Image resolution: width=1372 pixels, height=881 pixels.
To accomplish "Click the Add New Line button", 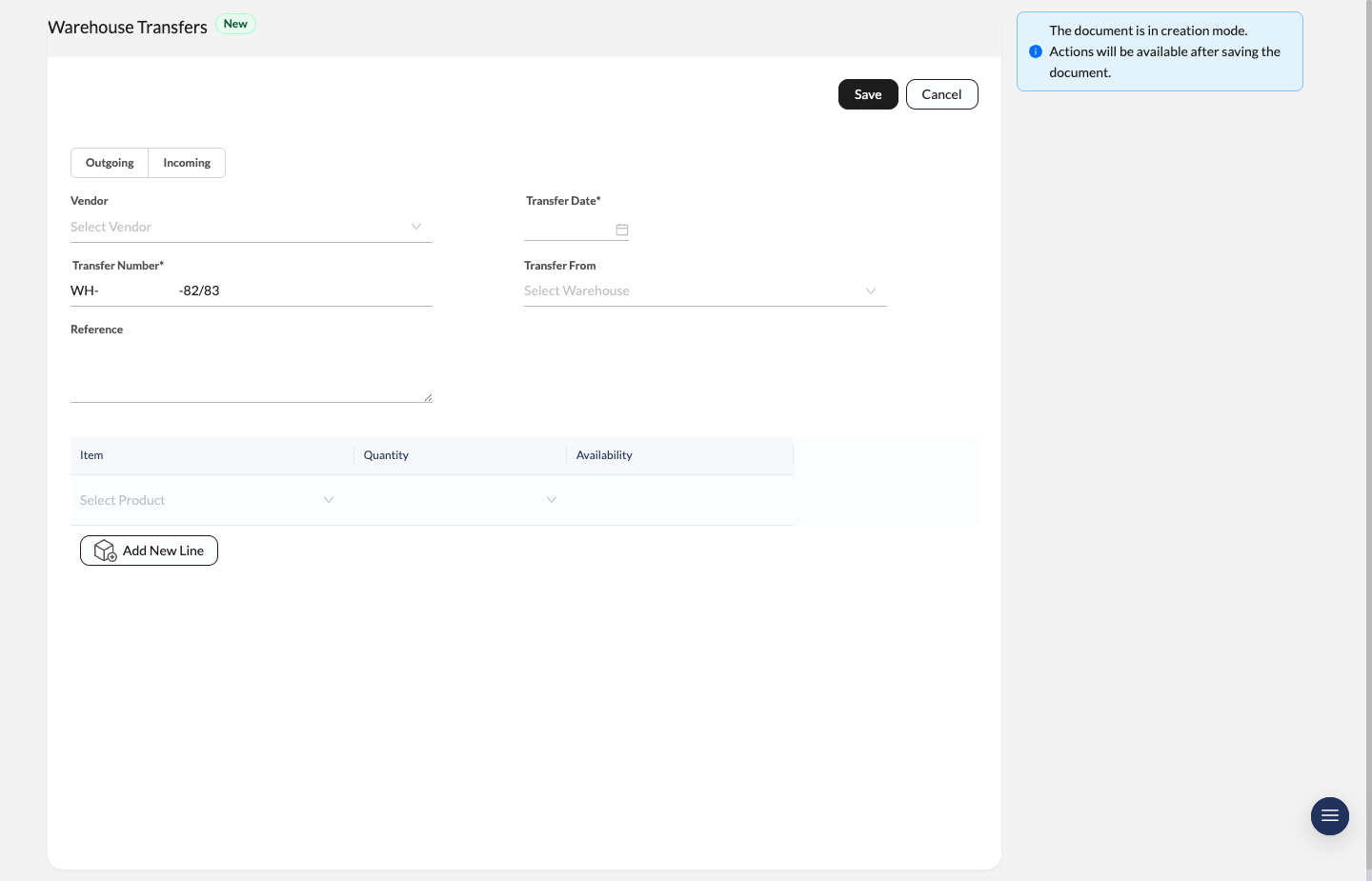I will 149,551.
